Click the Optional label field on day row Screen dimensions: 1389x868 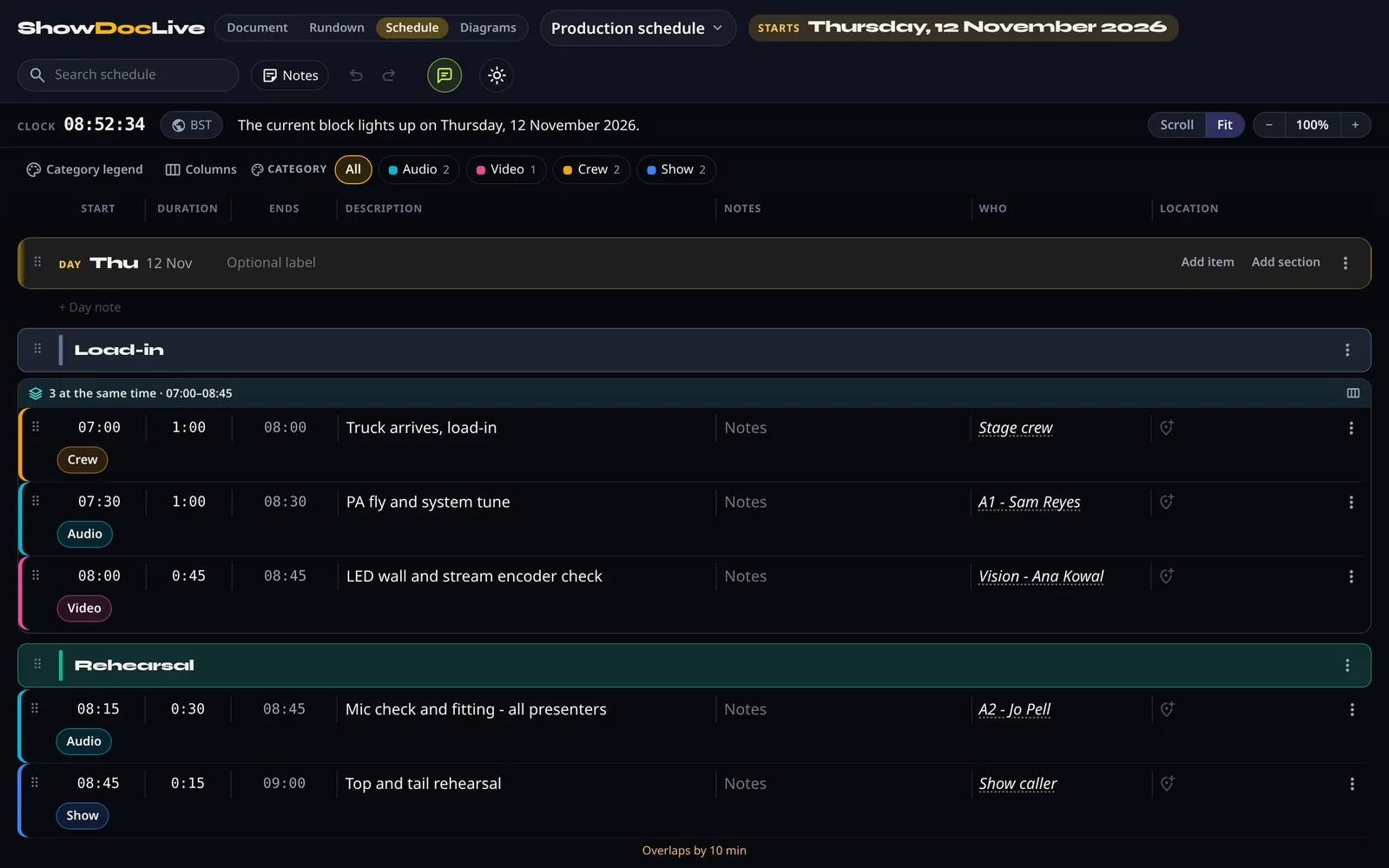(272, 262)
